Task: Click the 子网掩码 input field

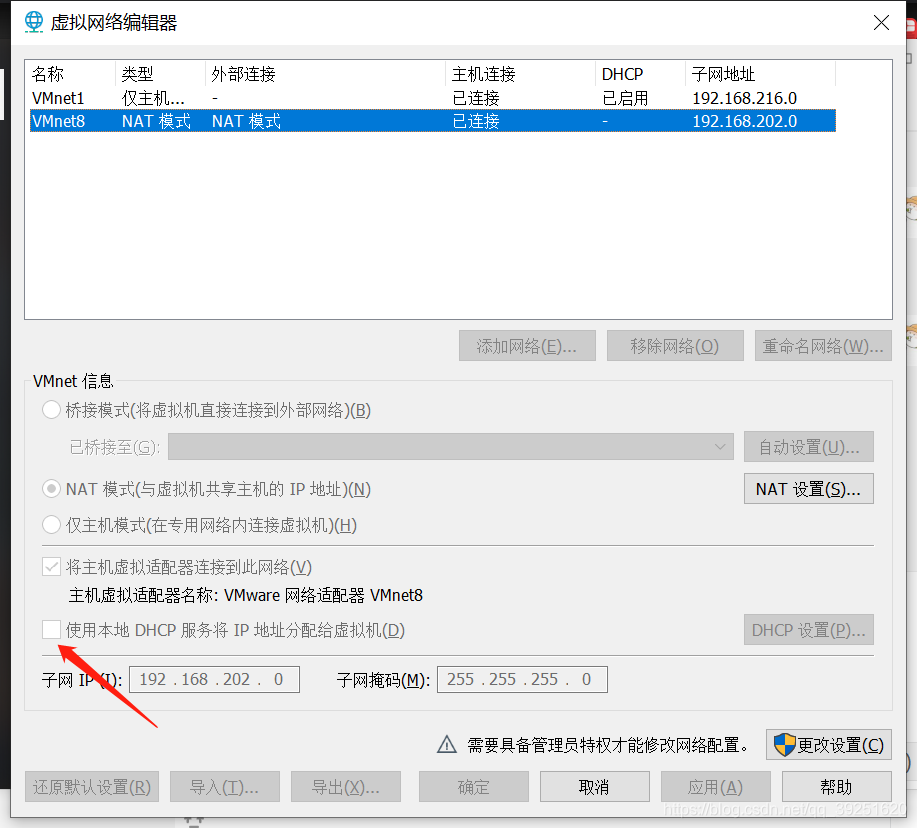Action: (x=522, y=679)
